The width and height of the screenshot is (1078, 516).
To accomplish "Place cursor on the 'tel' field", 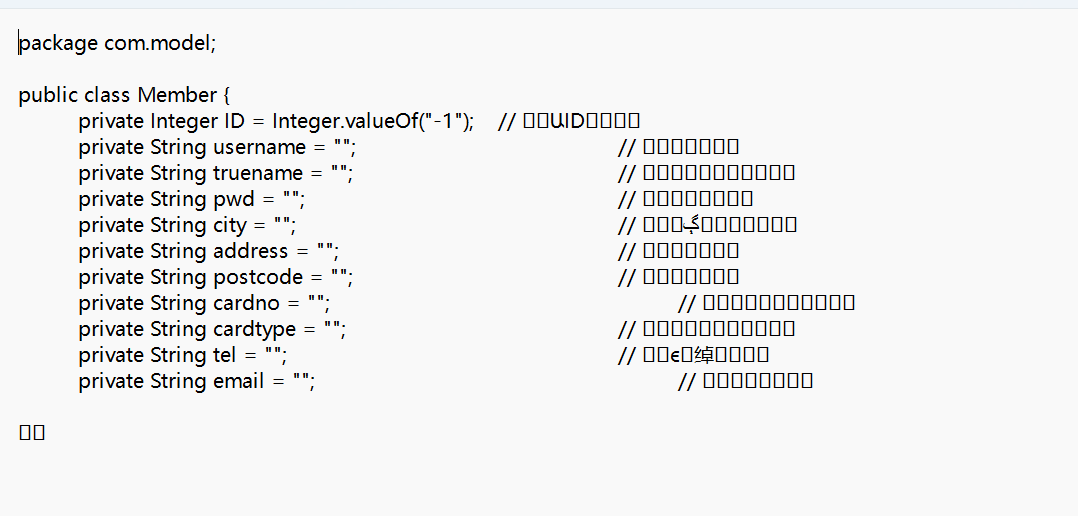I will [x=225, y=355].
